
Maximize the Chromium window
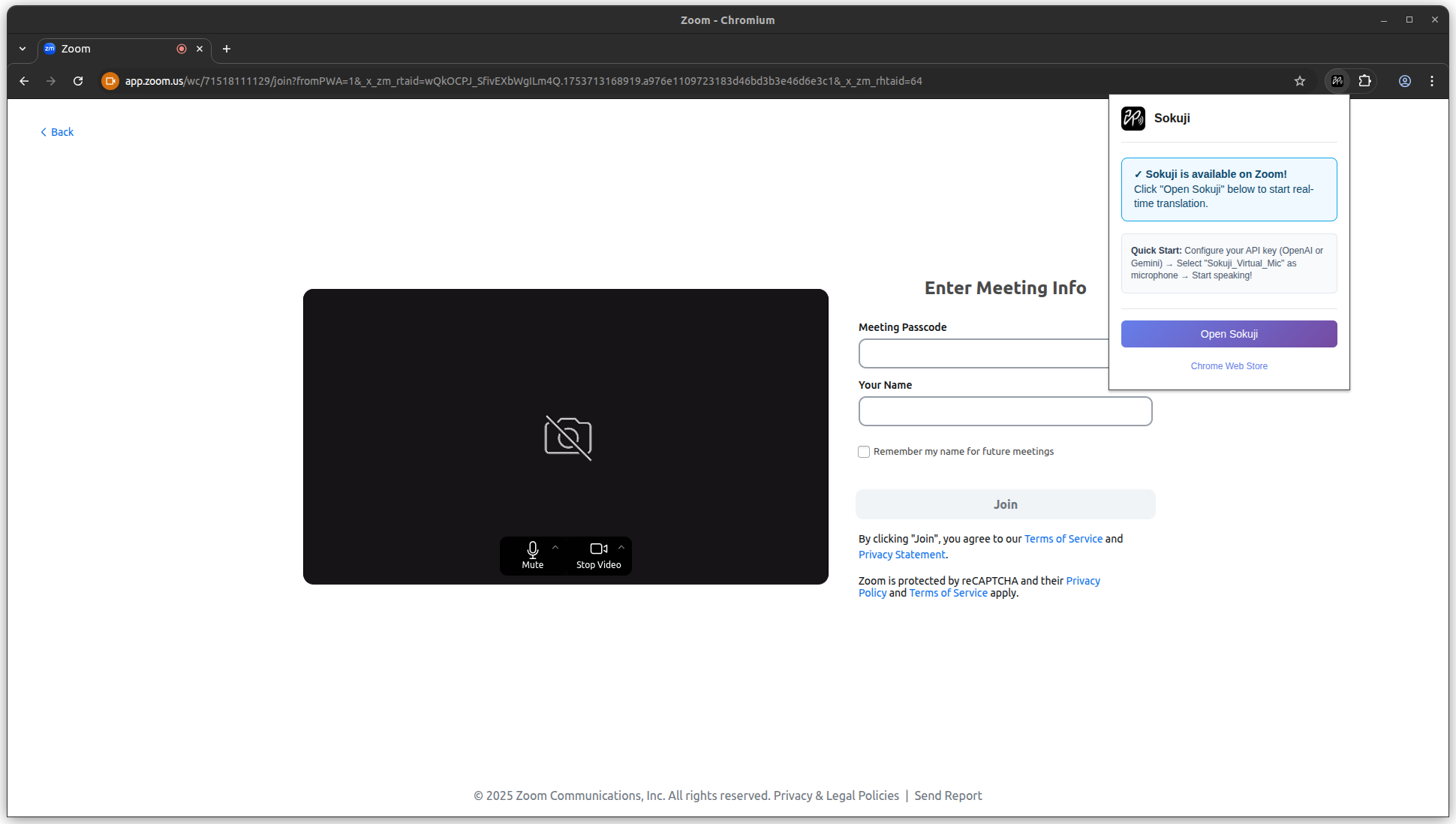click(x=1409, y=20)
